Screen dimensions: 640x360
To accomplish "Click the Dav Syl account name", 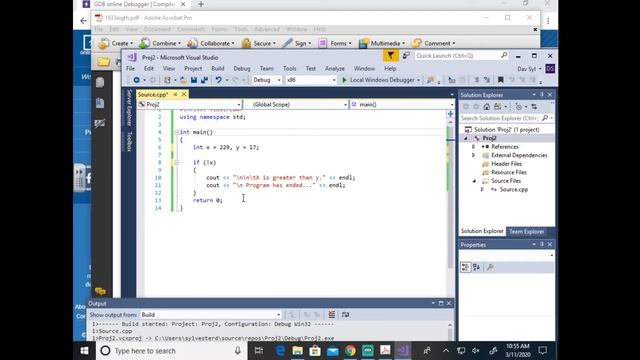I will click(x=527, y=69).
